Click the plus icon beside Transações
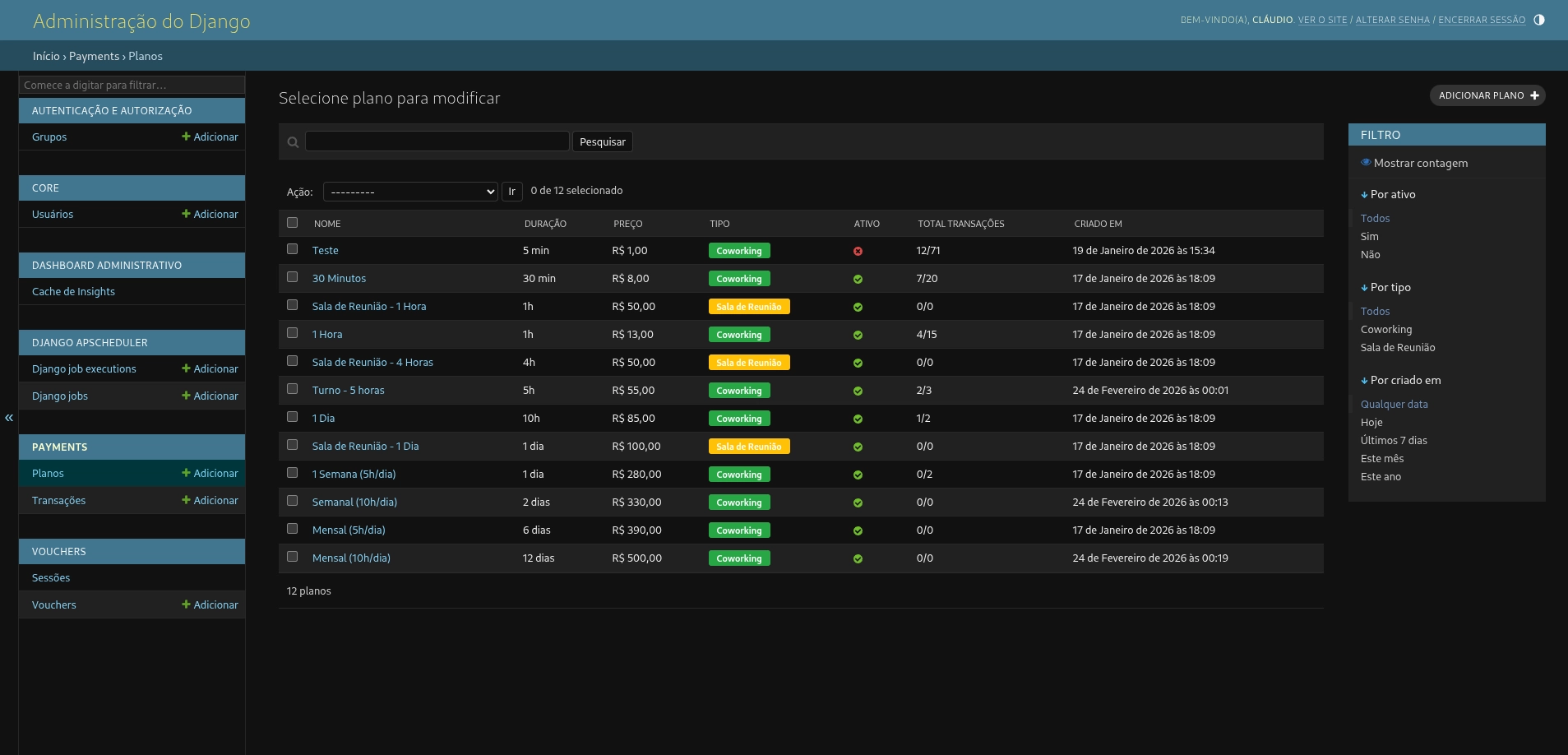1568x755 pixels. coord(186,500)
